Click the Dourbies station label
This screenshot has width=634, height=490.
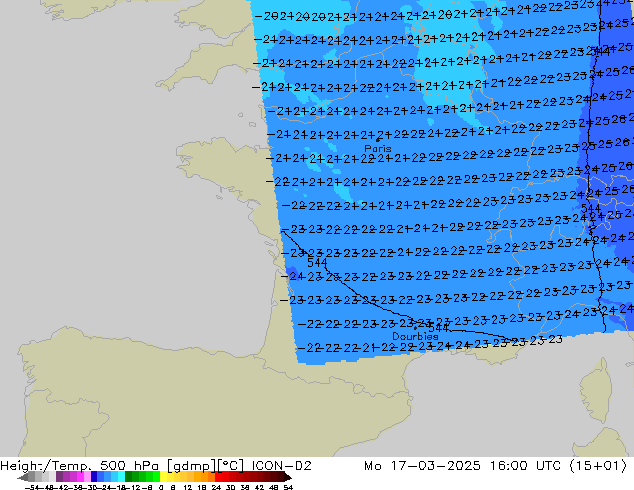[x=415, y=336]
